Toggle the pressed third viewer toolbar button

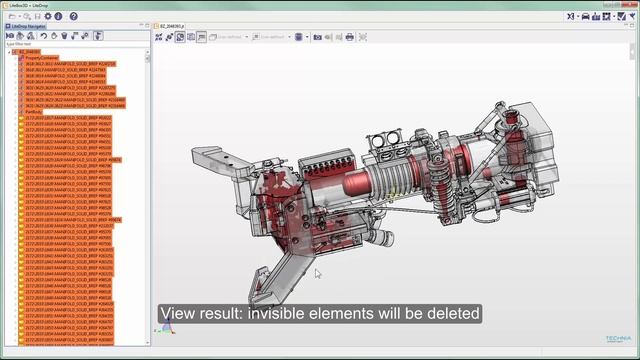click(x=180, y=37)
